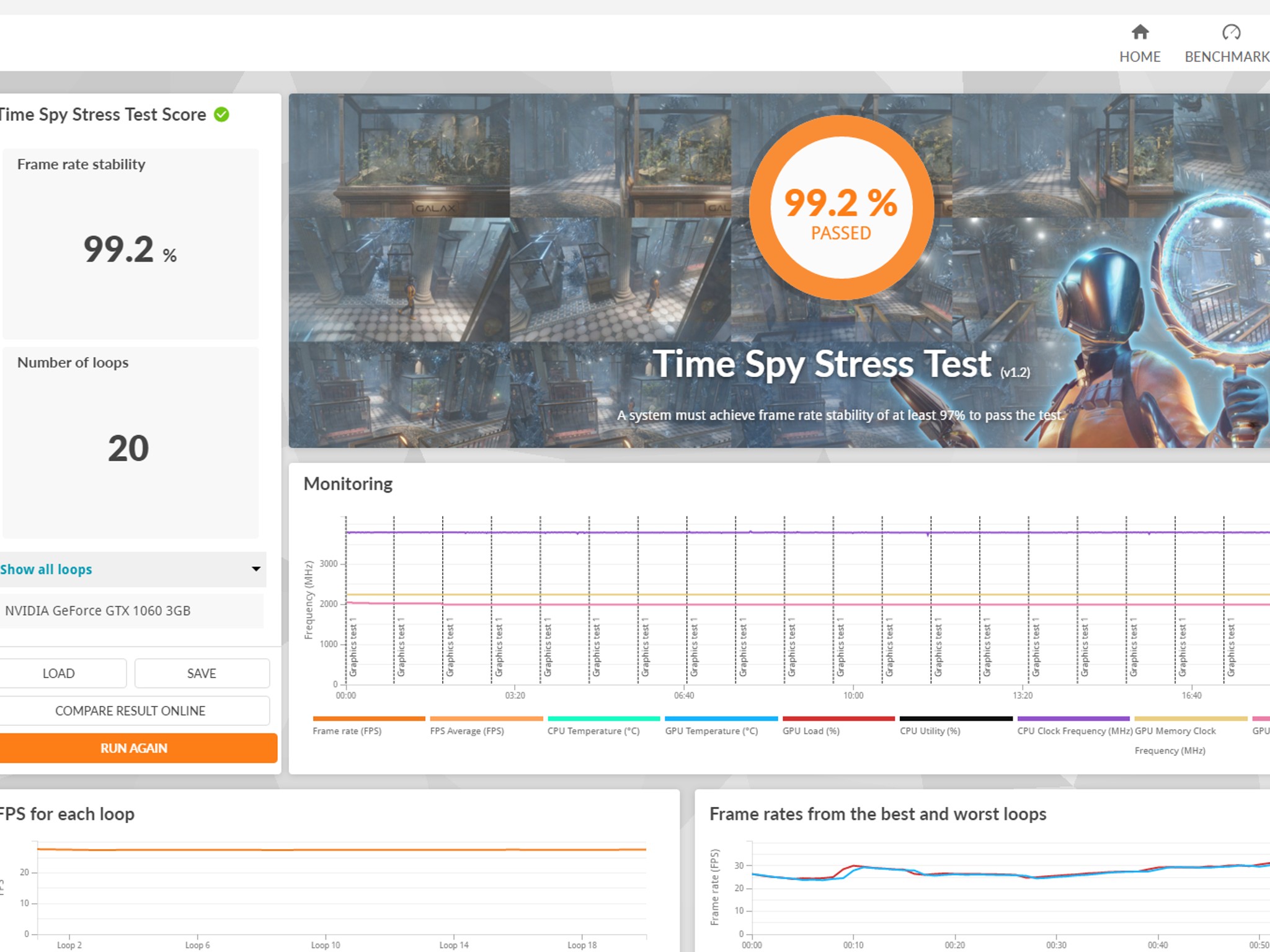The width and height of the screenshot is (1270, 952).
Task: Go to the HOME section
Action: click(x=1140, y=45)
